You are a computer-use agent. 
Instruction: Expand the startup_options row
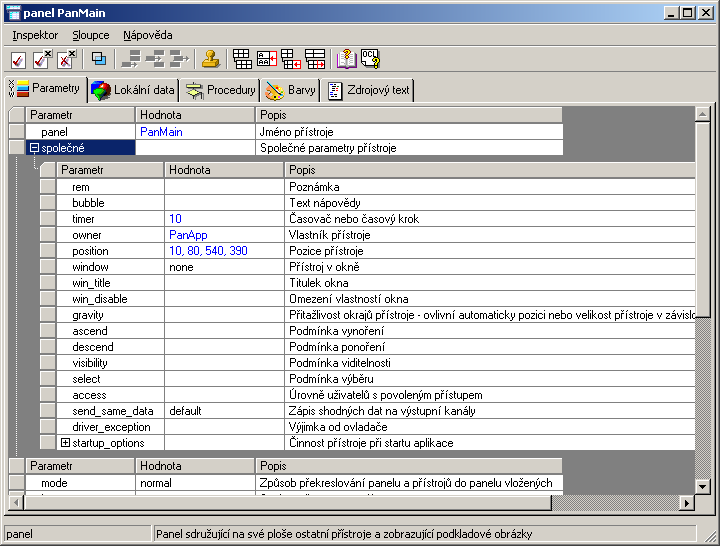point(65,443)
